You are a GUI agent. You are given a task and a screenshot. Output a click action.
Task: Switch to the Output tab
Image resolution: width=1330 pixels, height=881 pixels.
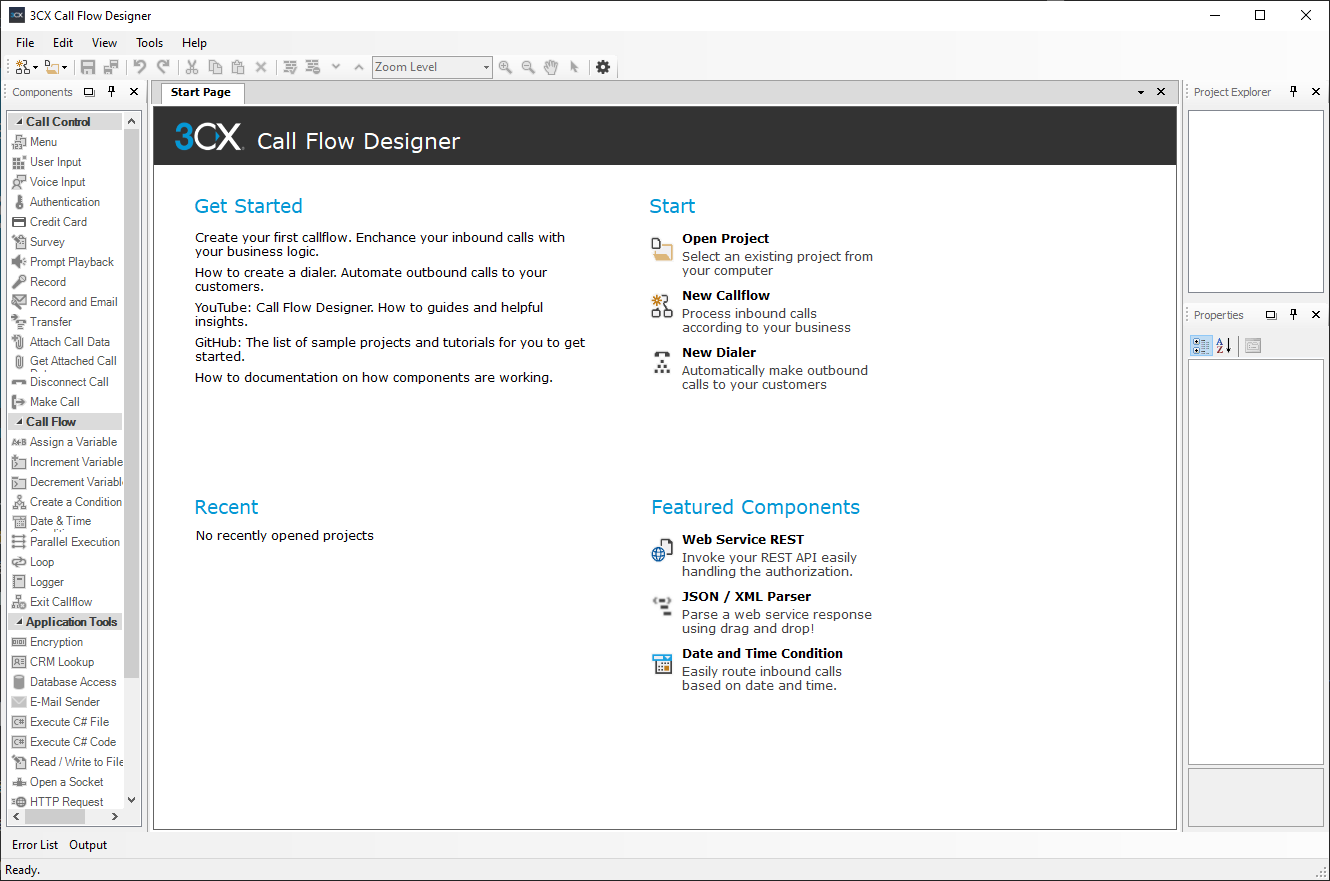tap(88, 845)
